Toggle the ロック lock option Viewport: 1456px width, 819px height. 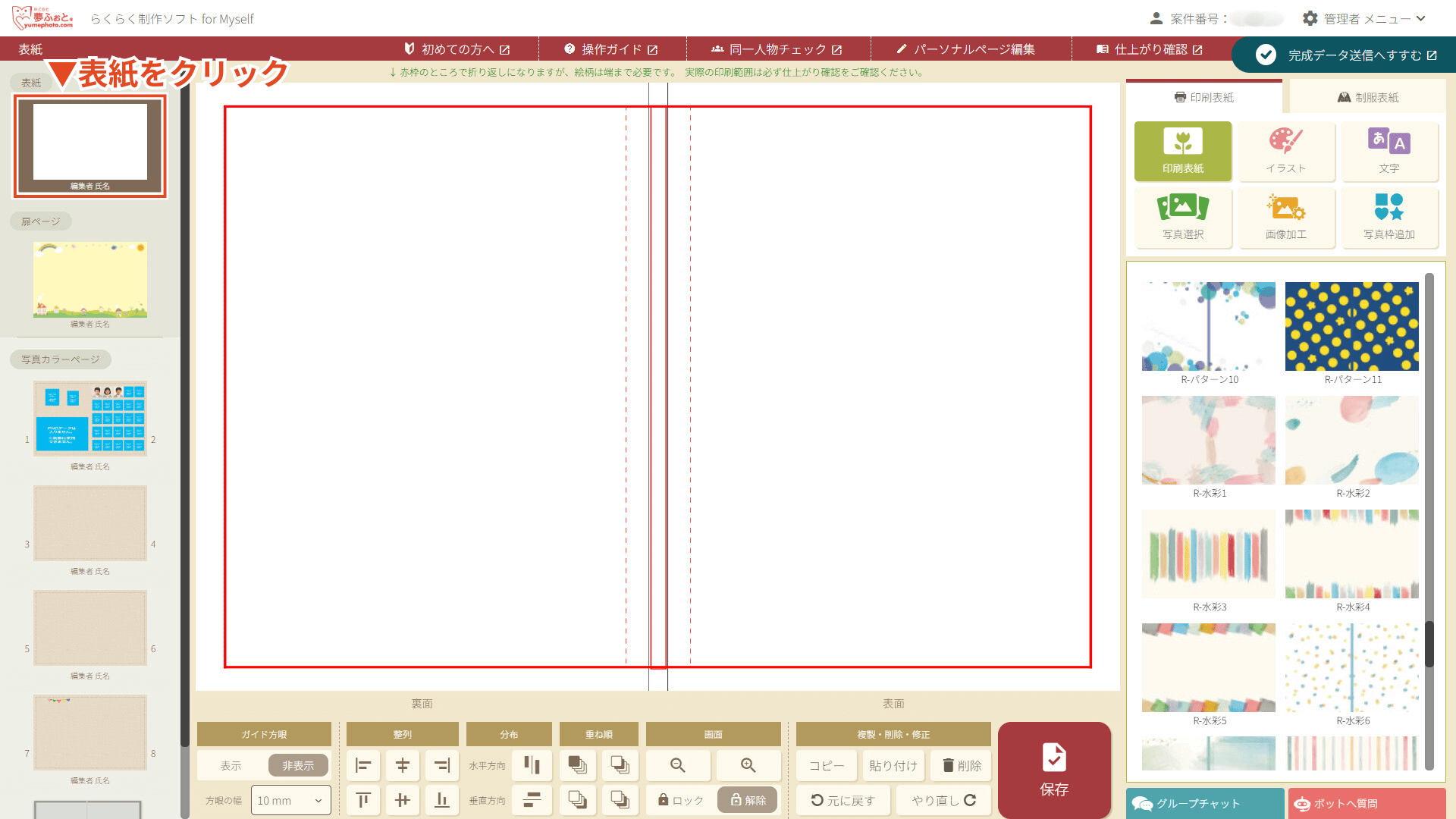pos(680,800)
